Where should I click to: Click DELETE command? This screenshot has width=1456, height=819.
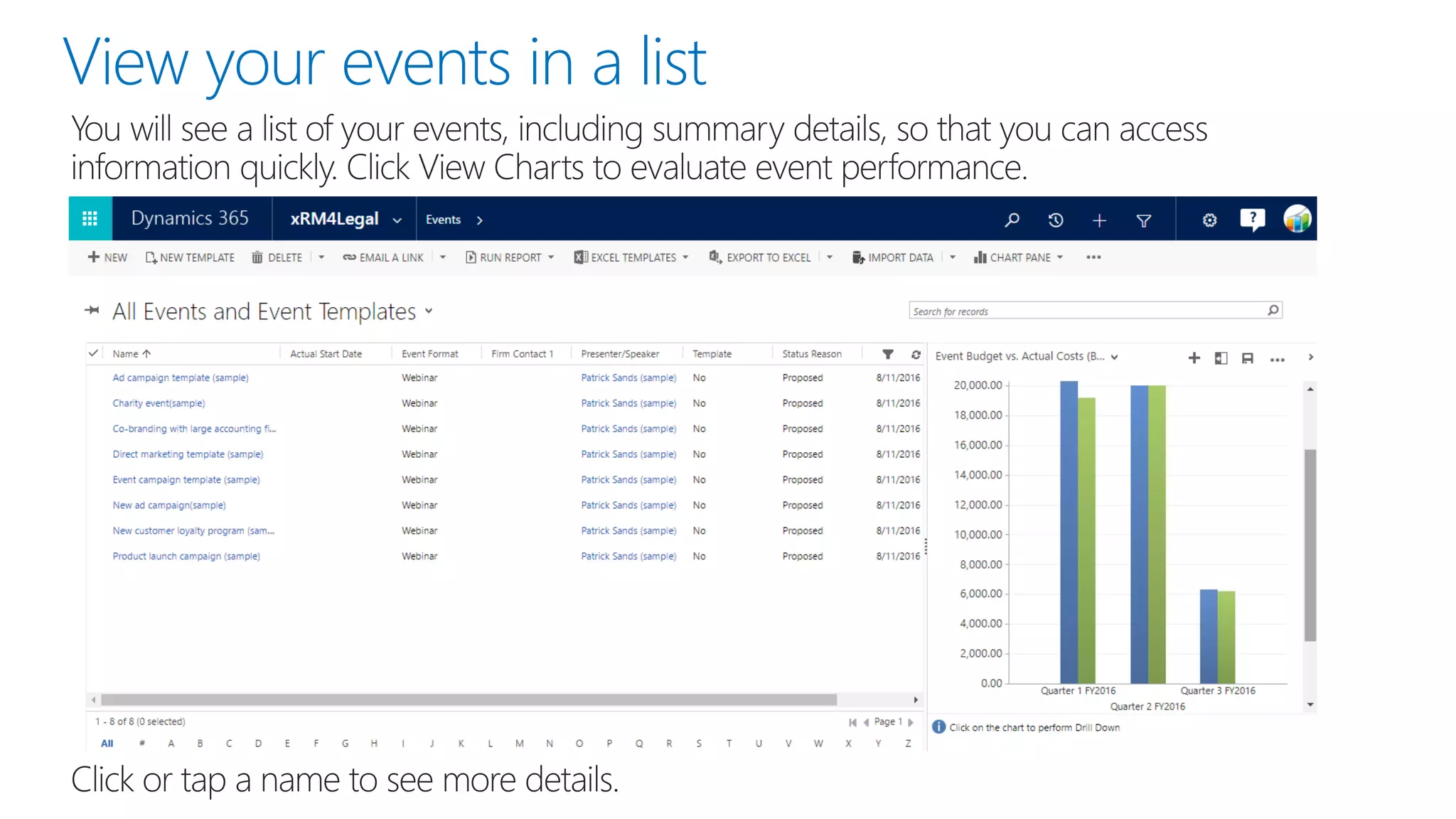tap(277, 257)
